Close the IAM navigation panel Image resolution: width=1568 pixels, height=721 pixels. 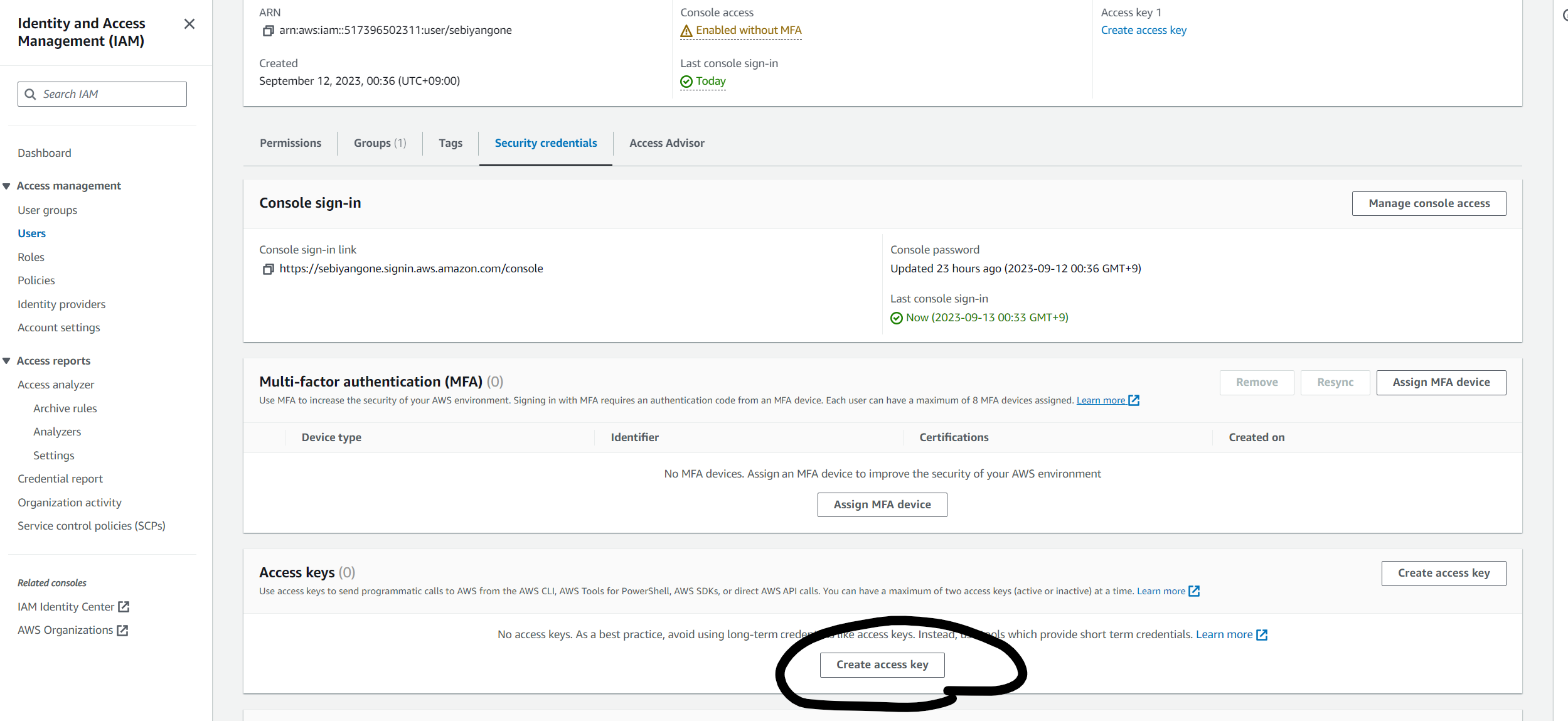click(189, 24)
